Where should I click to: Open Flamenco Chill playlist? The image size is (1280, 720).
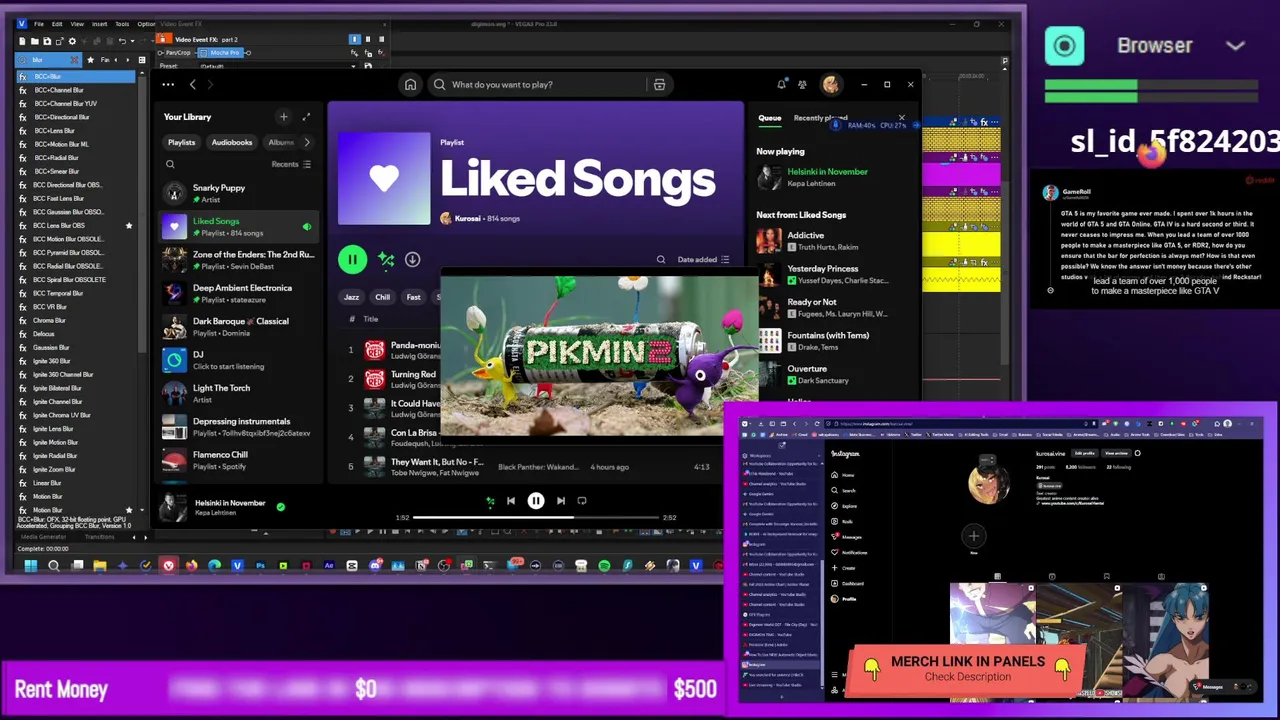[x=239, y=460]
